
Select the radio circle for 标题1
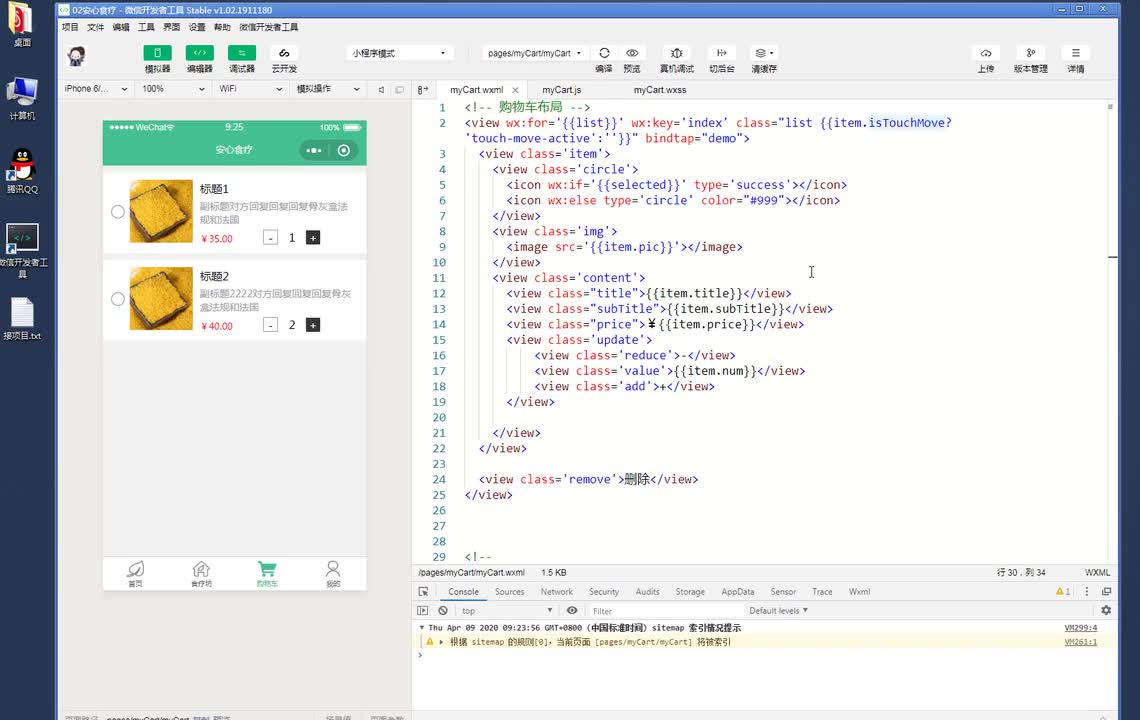tap(118, 212)
